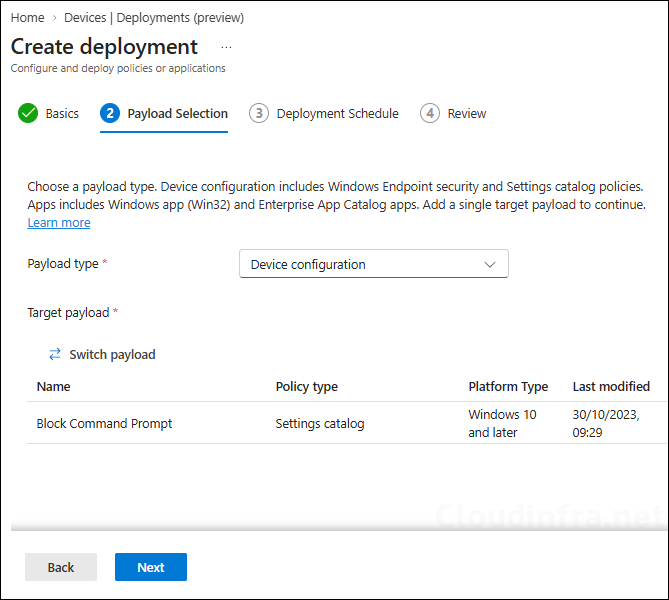This screenshot has width=669, height=600.
Task: Click the step 4 circle icon
Action: click(x=430, y=113)
